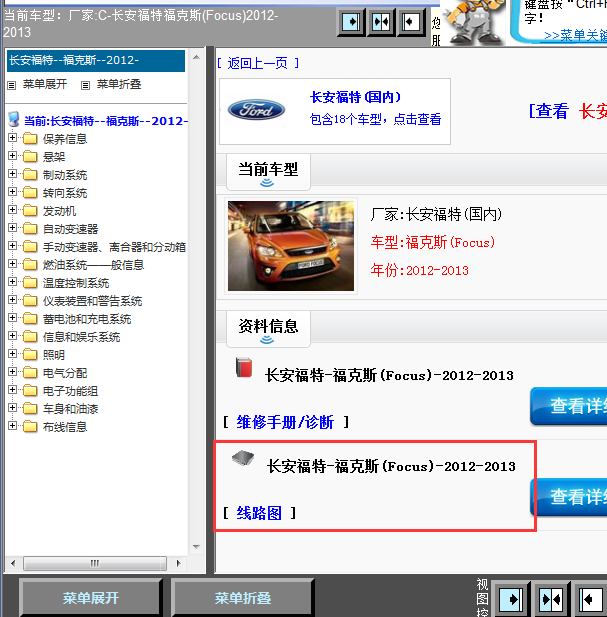Image resolution: width=607 pixels, height=617 pixels.
Task: Open 线路图 link
Action: pos(259,513)
